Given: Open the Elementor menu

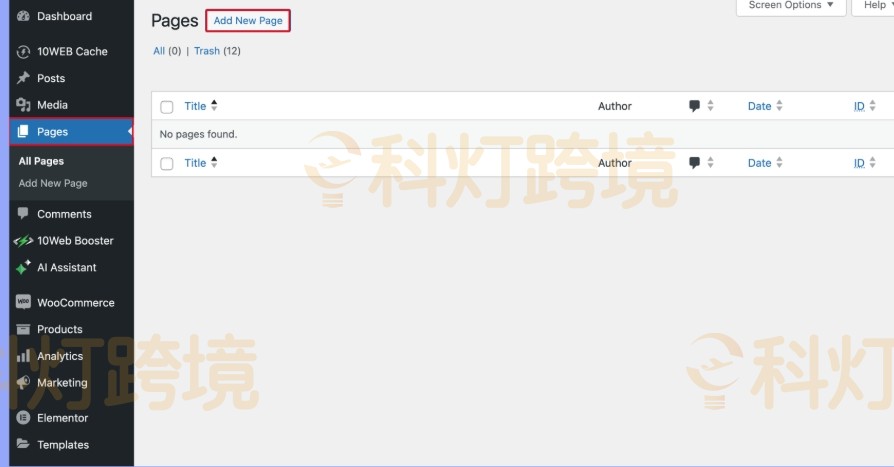Looking at the screenshot, I should [x=71, y=418].
